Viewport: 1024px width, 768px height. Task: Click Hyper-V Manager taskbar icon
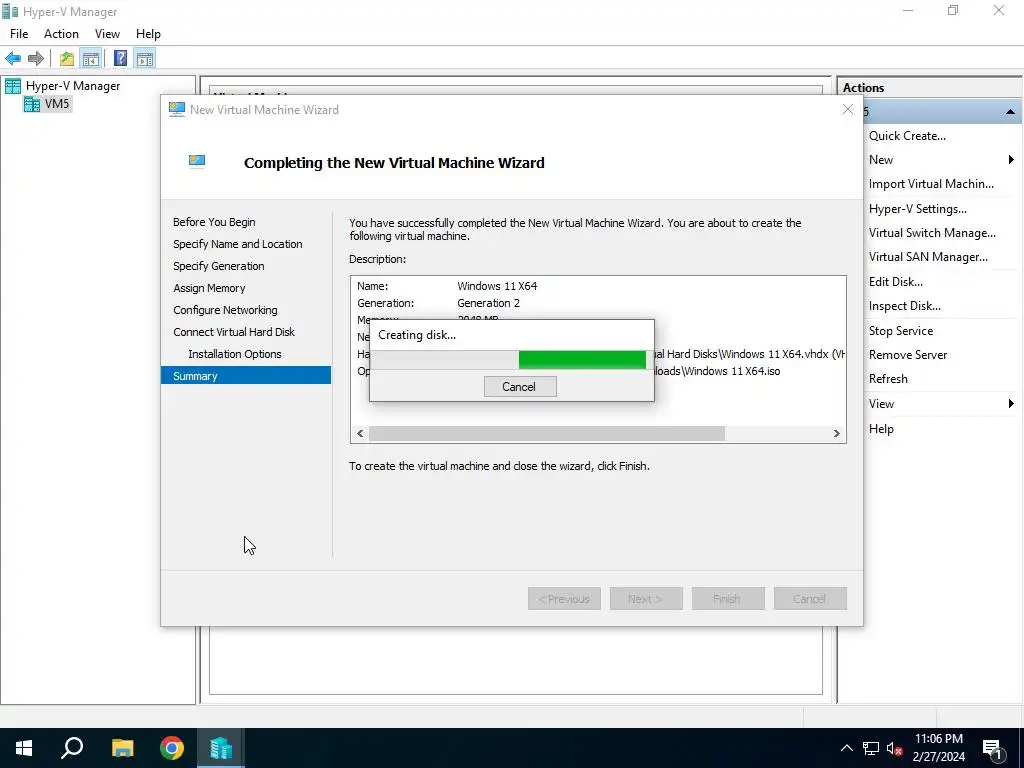[221, 748]
